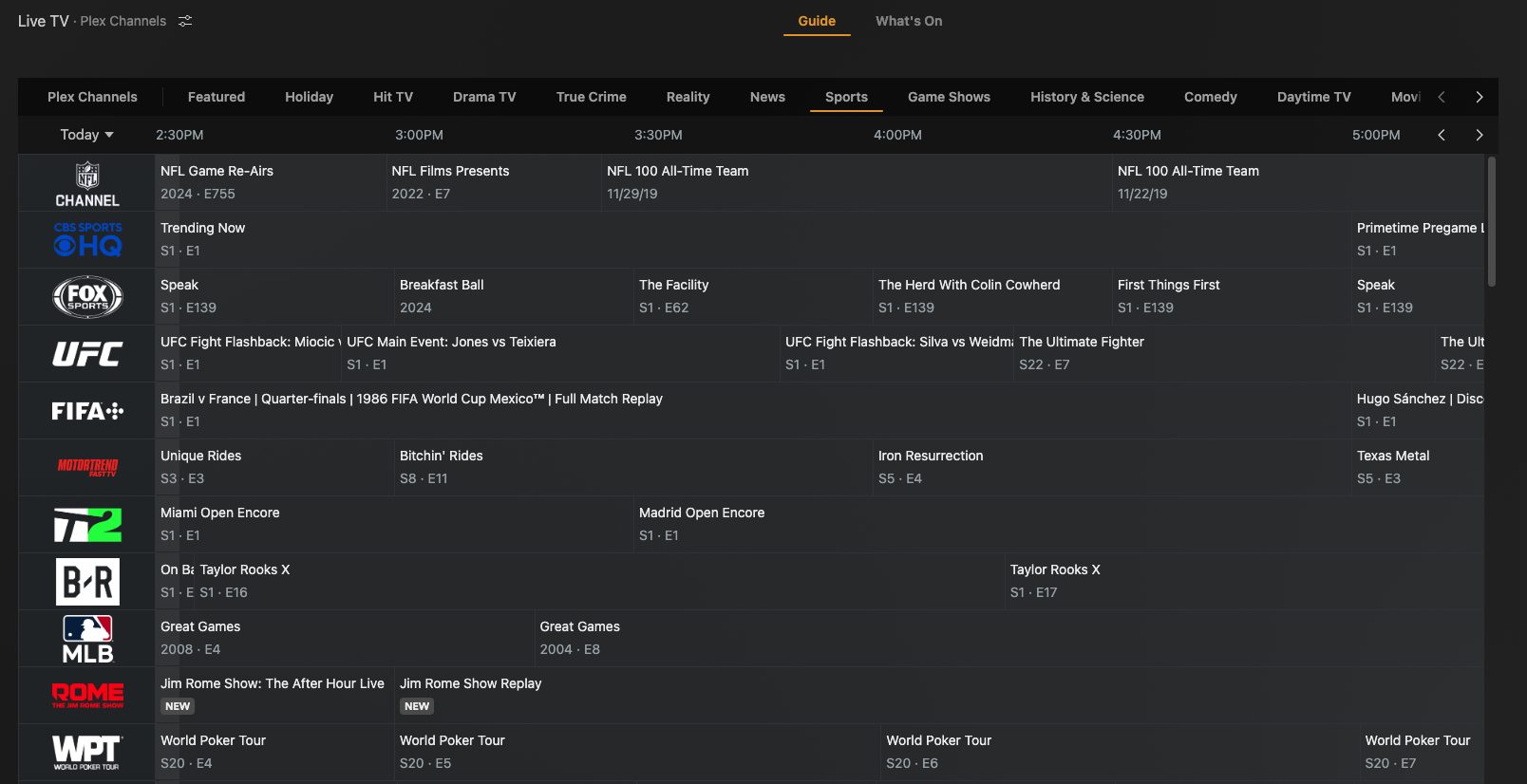Move the timeline to earlier times

coord(1442,135)
